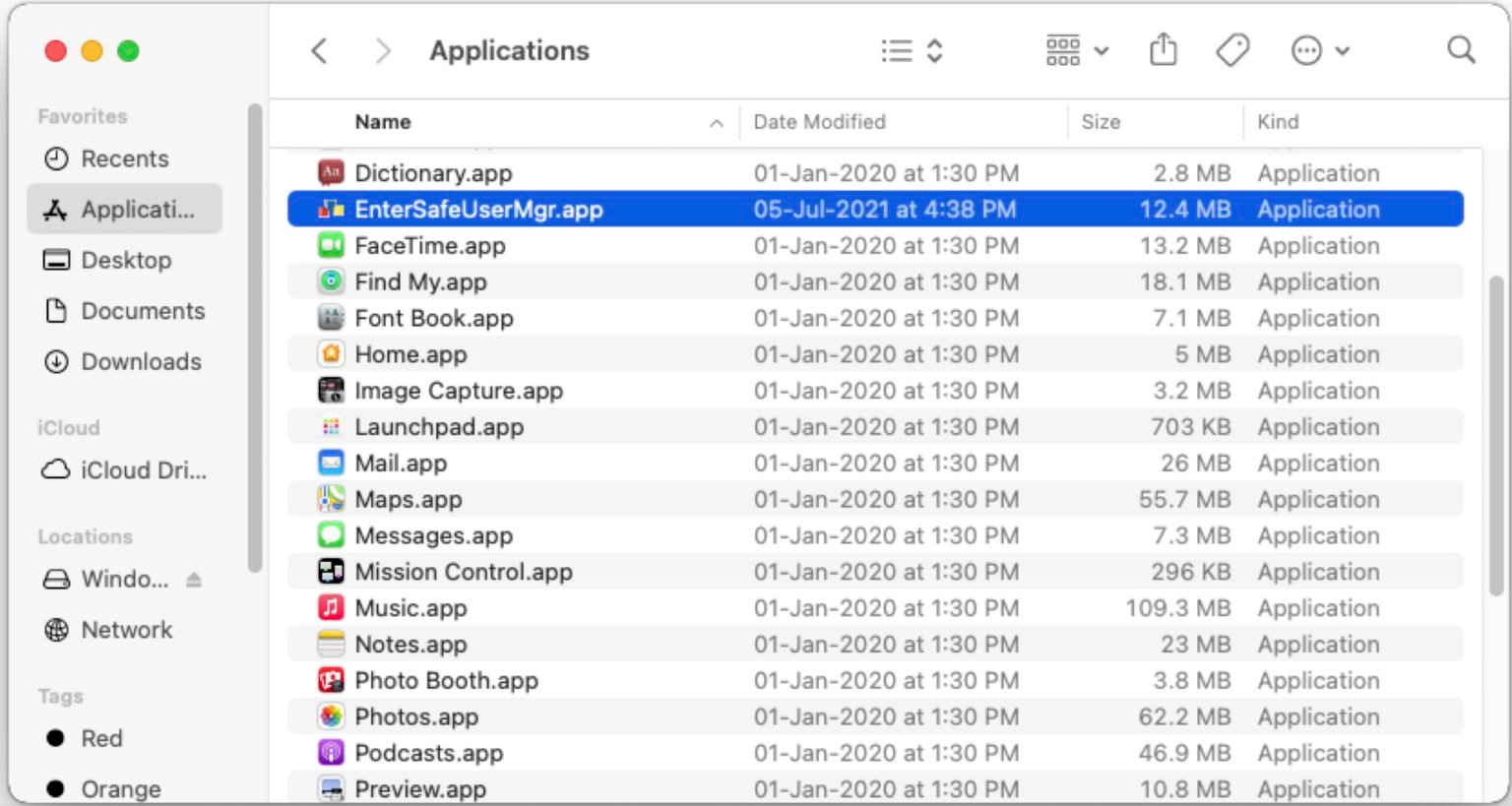Image resolution: width=1512 pixels, height=806 pixels.
Task: Go back with the left chevron
Action: pyautogui.click(x=319, y=51)
